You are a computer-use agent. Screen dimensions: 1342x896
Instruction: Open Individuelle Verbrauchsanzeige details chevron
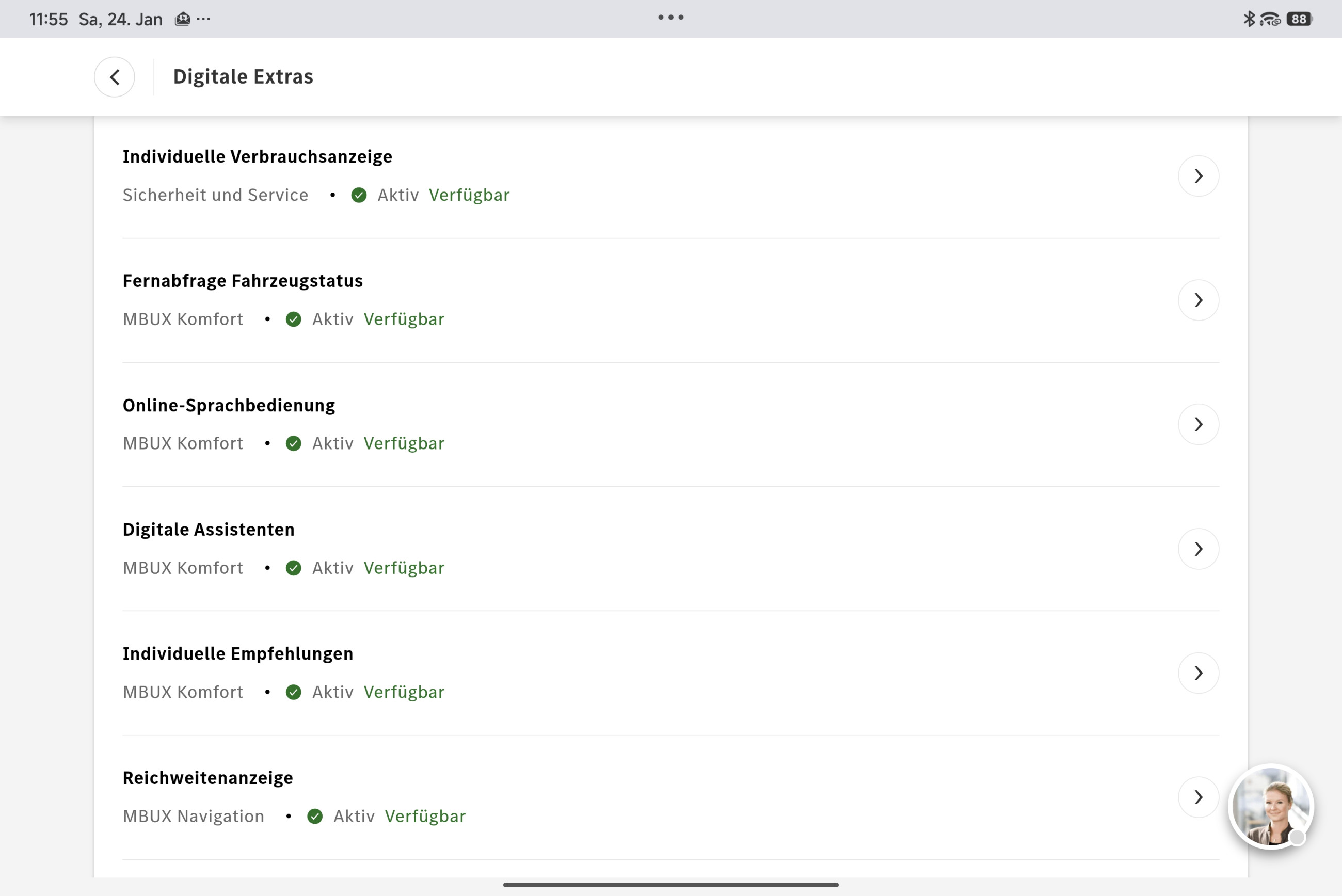coord(1198,176)
